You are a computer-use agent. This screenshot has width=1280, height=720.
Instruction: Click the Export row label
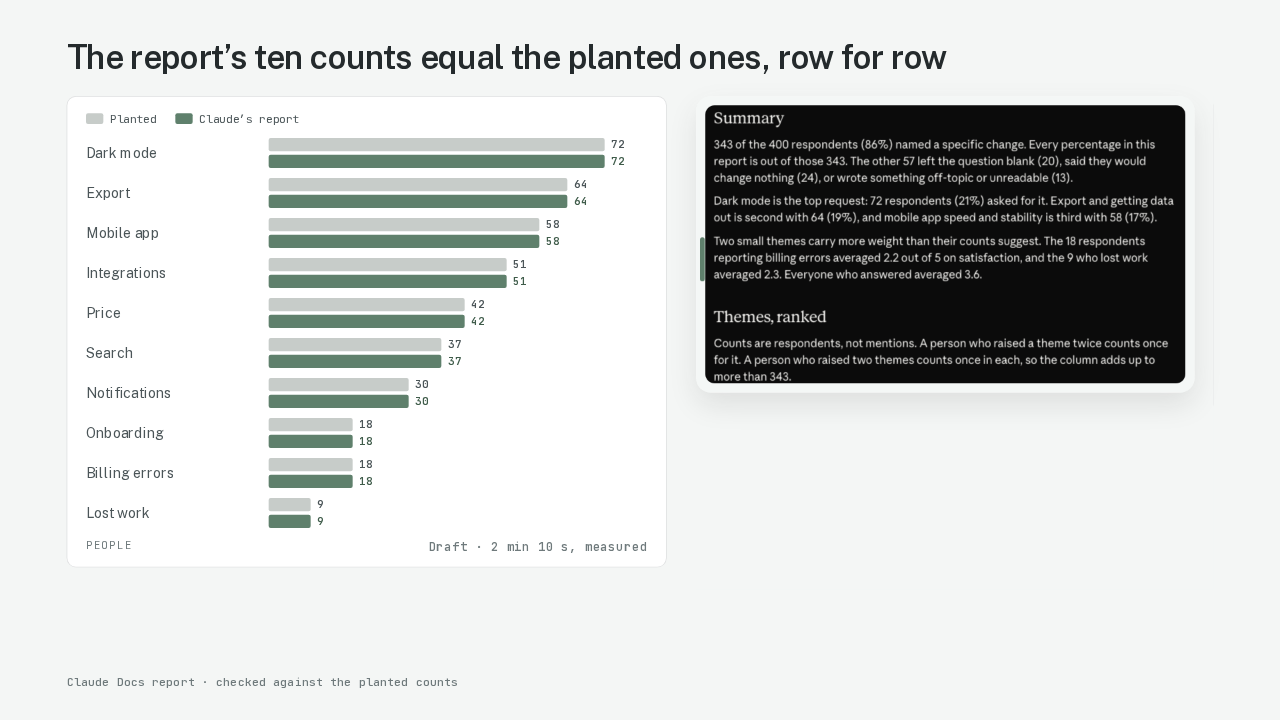tap(108, 193)
